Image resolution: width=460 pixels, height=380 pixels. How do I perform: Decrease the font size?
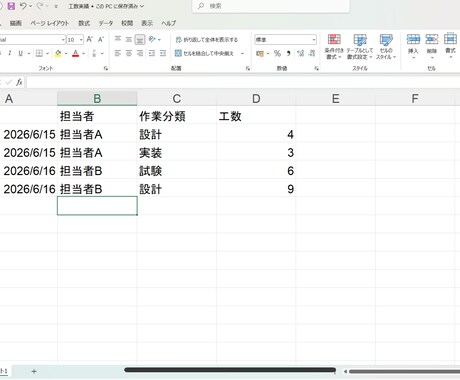(101, 39)
